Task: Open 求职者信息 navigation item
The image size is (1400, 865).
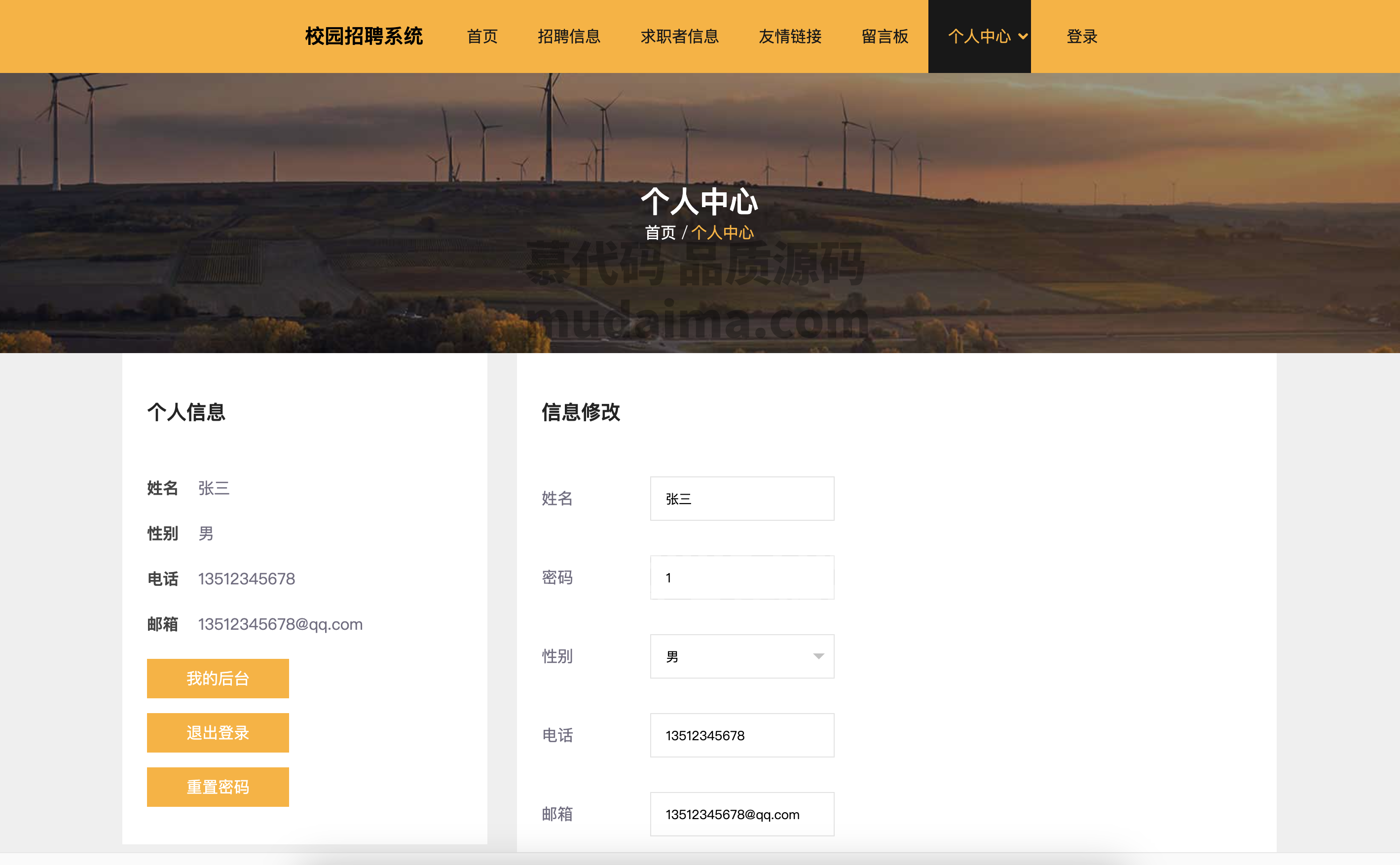Action: click(680, 36)
